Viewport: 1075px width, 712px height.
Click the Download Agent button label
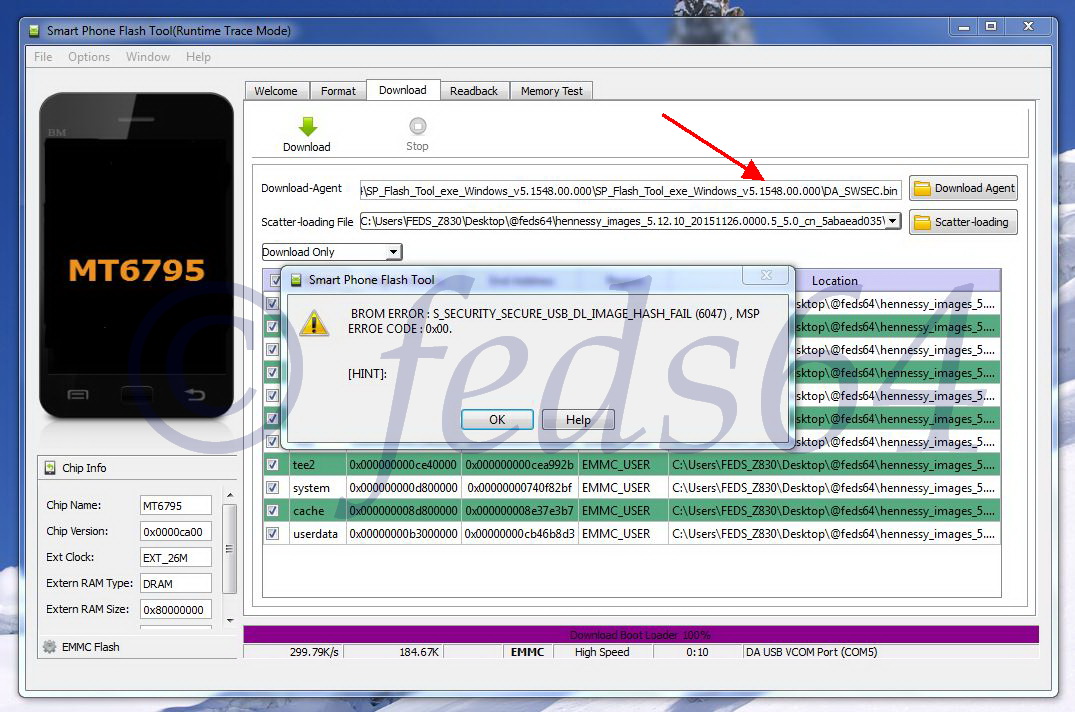coord(974,188)
